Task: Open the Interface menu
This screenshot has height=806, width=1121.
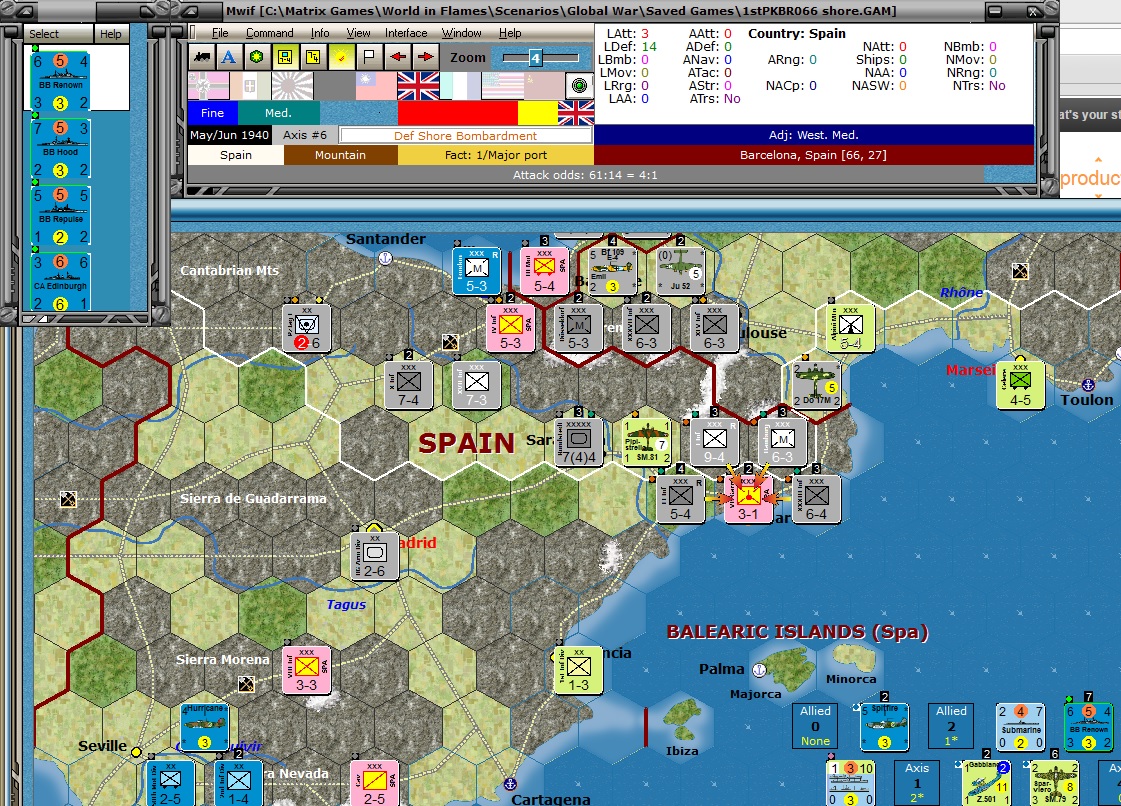Action: (406, 33)
